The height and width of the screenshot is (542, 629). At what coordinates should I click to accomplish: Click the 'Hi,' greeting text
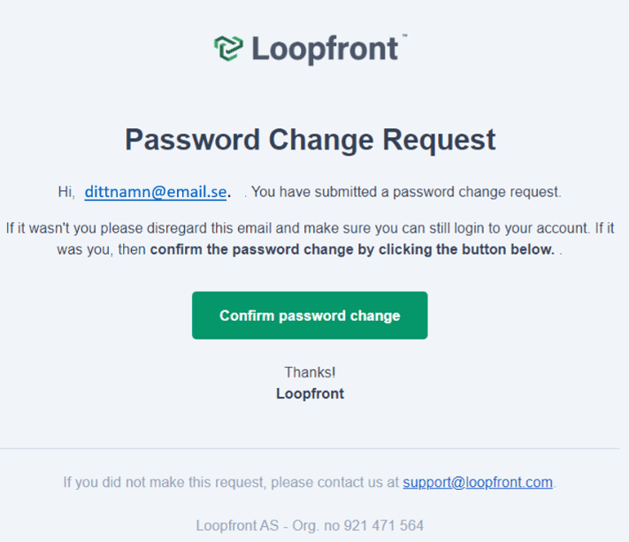pyautogui.click(x=67, y=192)
